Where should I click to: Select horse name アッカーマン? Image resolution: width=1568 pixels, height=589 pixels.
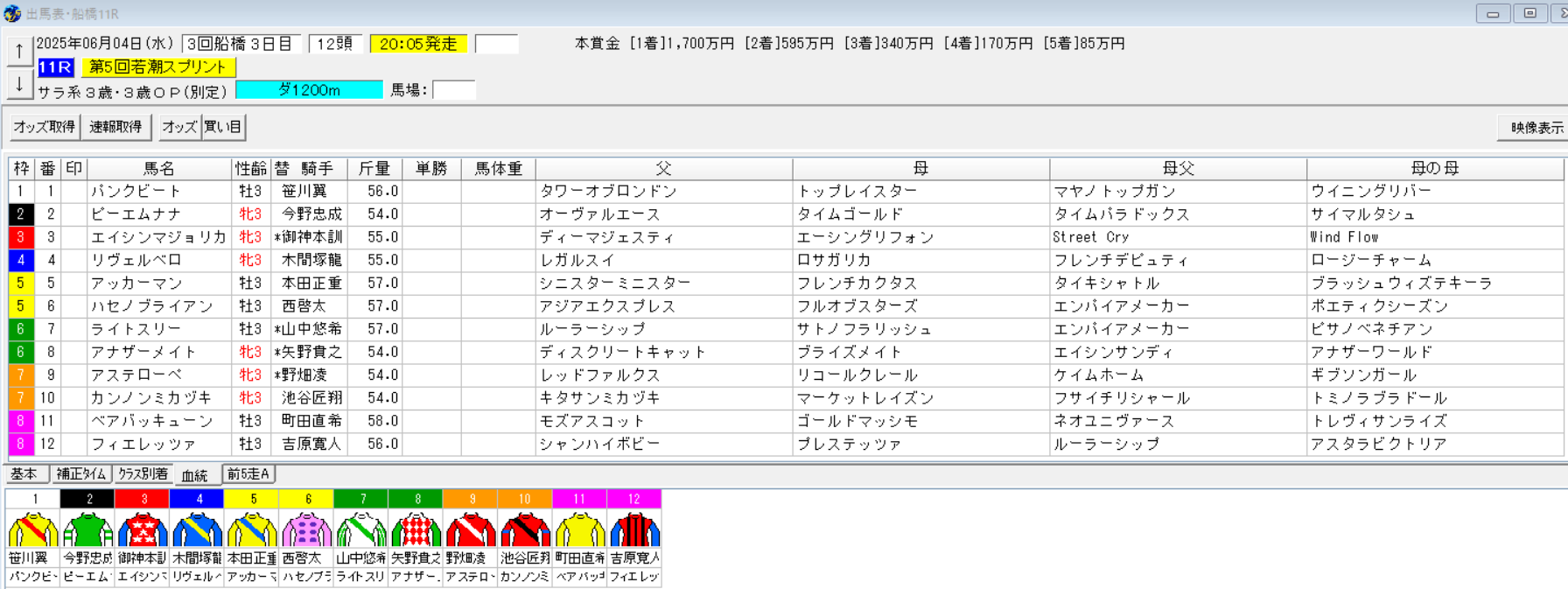point(136,284)
